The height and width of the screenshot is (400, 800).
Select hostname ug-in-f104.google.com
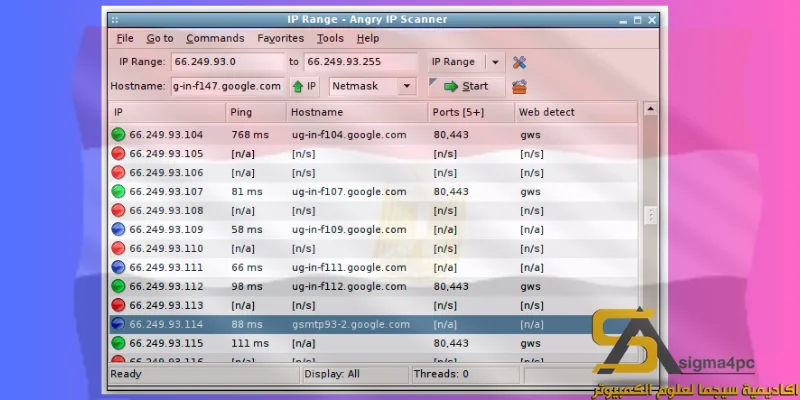click(349, 135)
